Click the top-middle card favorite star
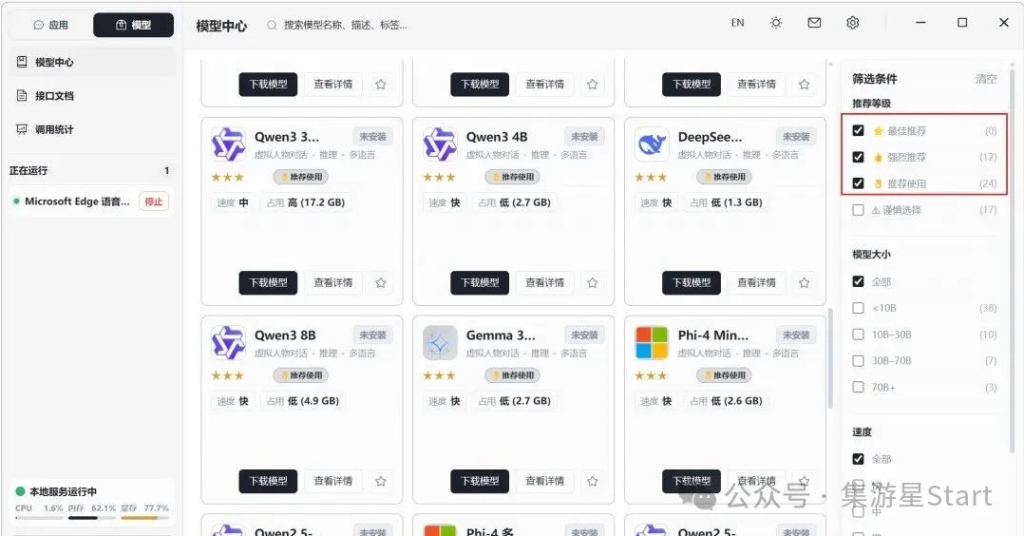Viewport: 1024px width, 536px height. 592,84
